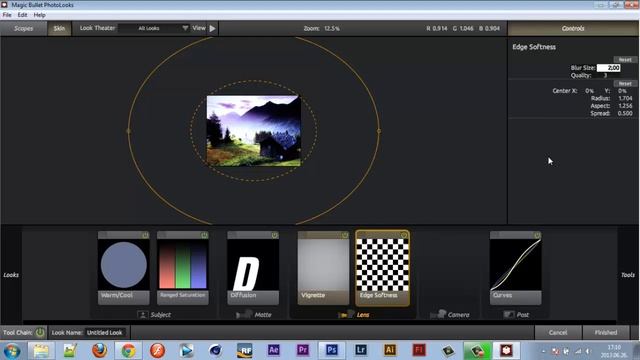Switch to Photoshop in the taskbar
This screenshot has width=640, height=360.
[332, 350]
